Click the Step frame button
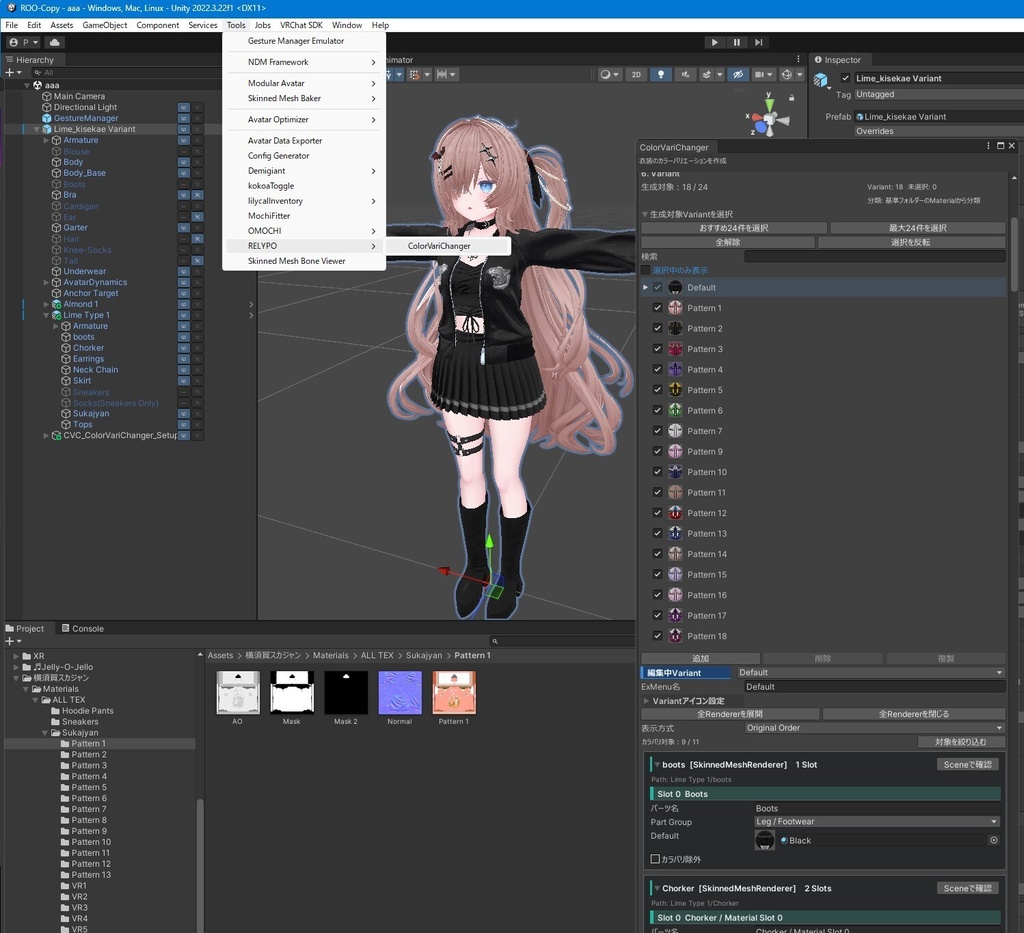 pyautogui.click(x=758, y=42)
